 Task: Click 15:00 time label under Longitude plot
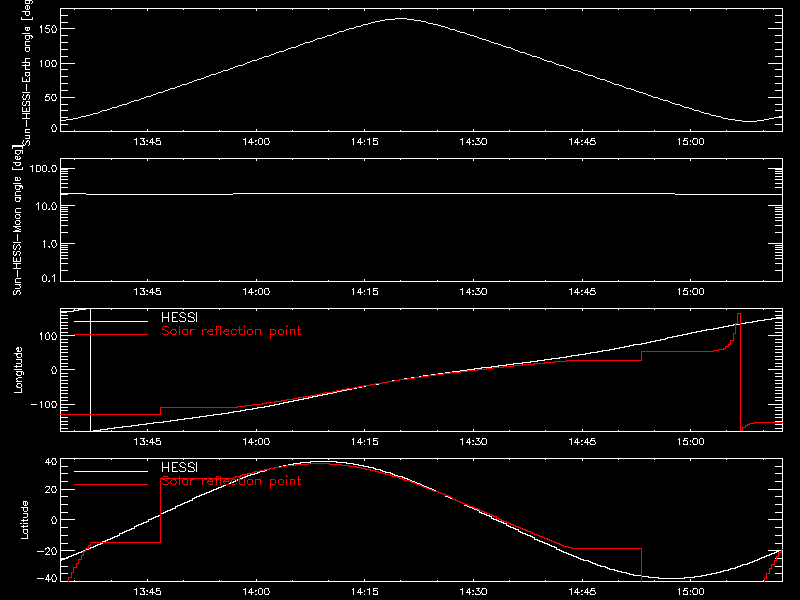(x=691, y=442)
